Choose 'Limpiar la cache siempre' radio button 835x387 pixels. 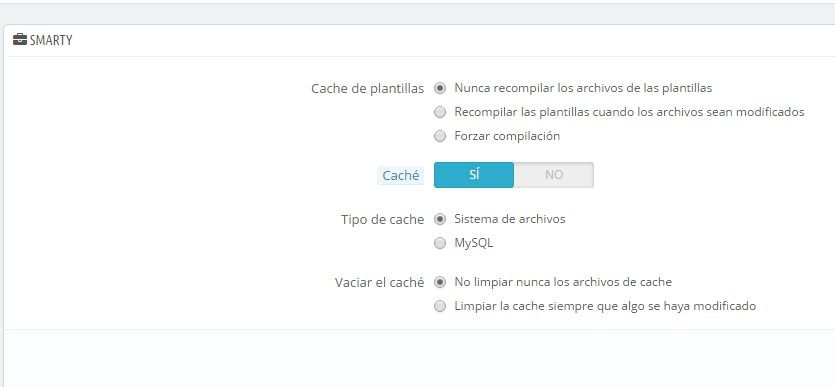440,306
